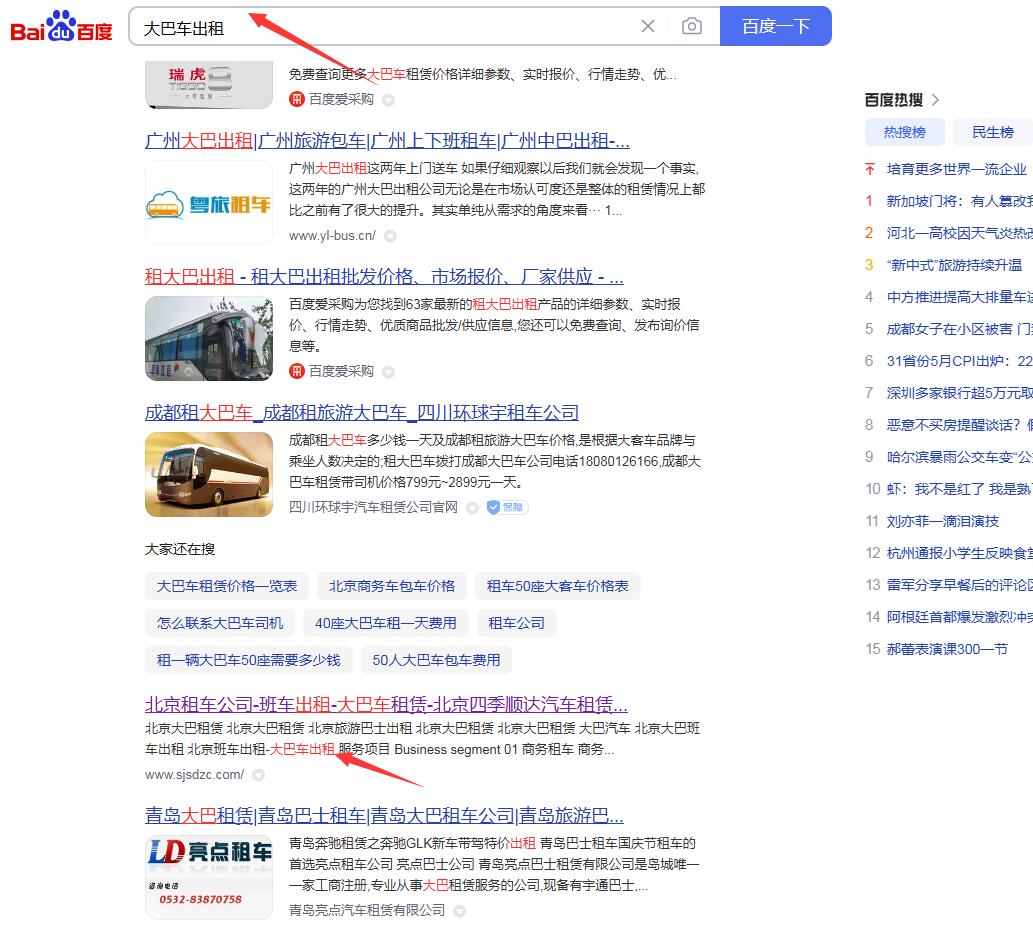The height and width of the screenshot is (932, 1033).
Task: Open the 成都租大巴车 result title link
Action: (362, 413)
